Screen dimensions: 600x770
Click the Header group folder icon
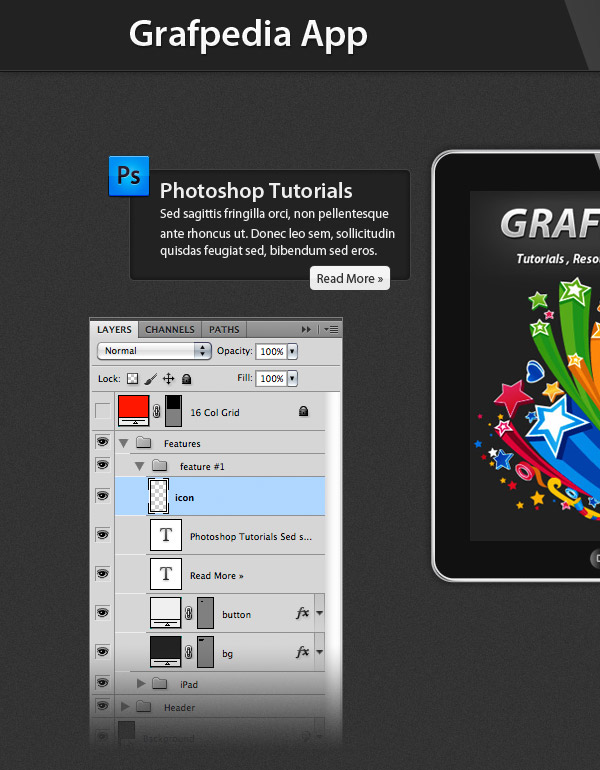tap(143, 706)
